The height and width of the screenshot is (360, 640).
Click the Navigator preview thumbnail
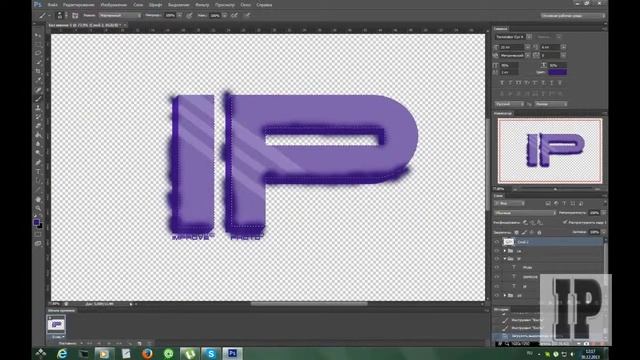[550, 151]
